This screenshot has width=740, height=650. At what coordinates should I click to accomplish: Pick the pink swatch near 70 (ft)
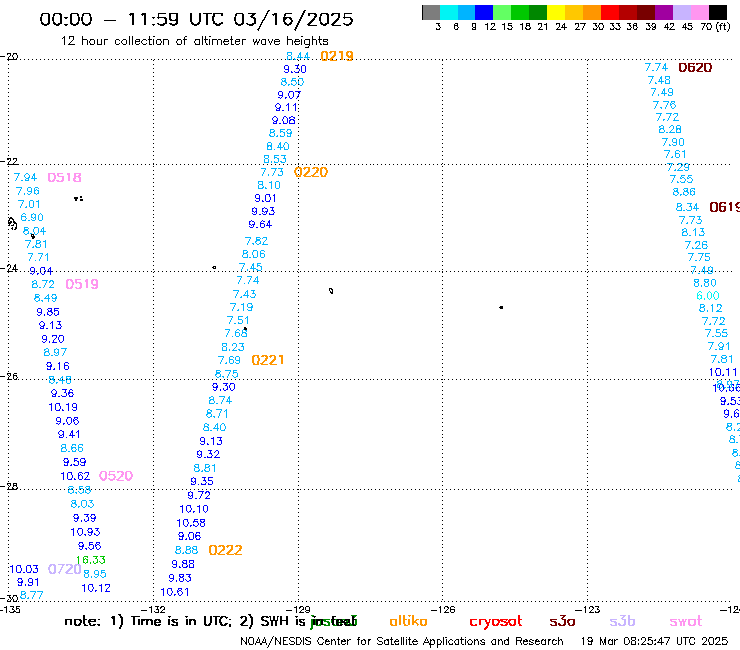pos(700,12)
